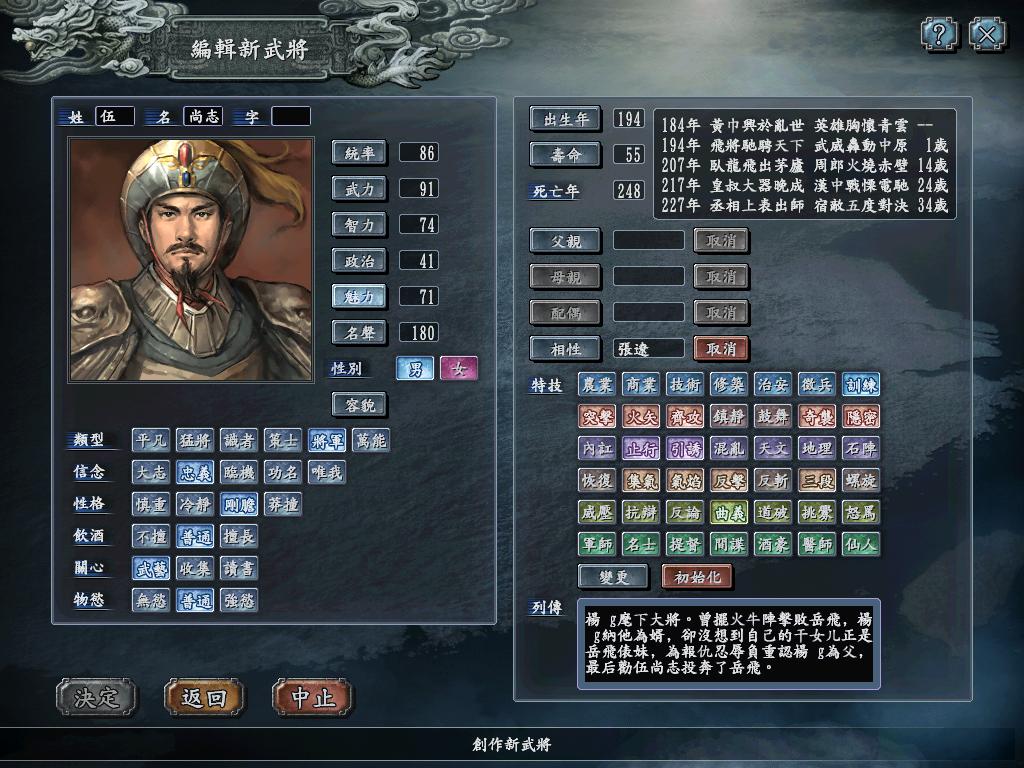This screenshot has width=1024, height=768.
Task: Select the 軍師 skill tile
Action: (x=597, y=544)
